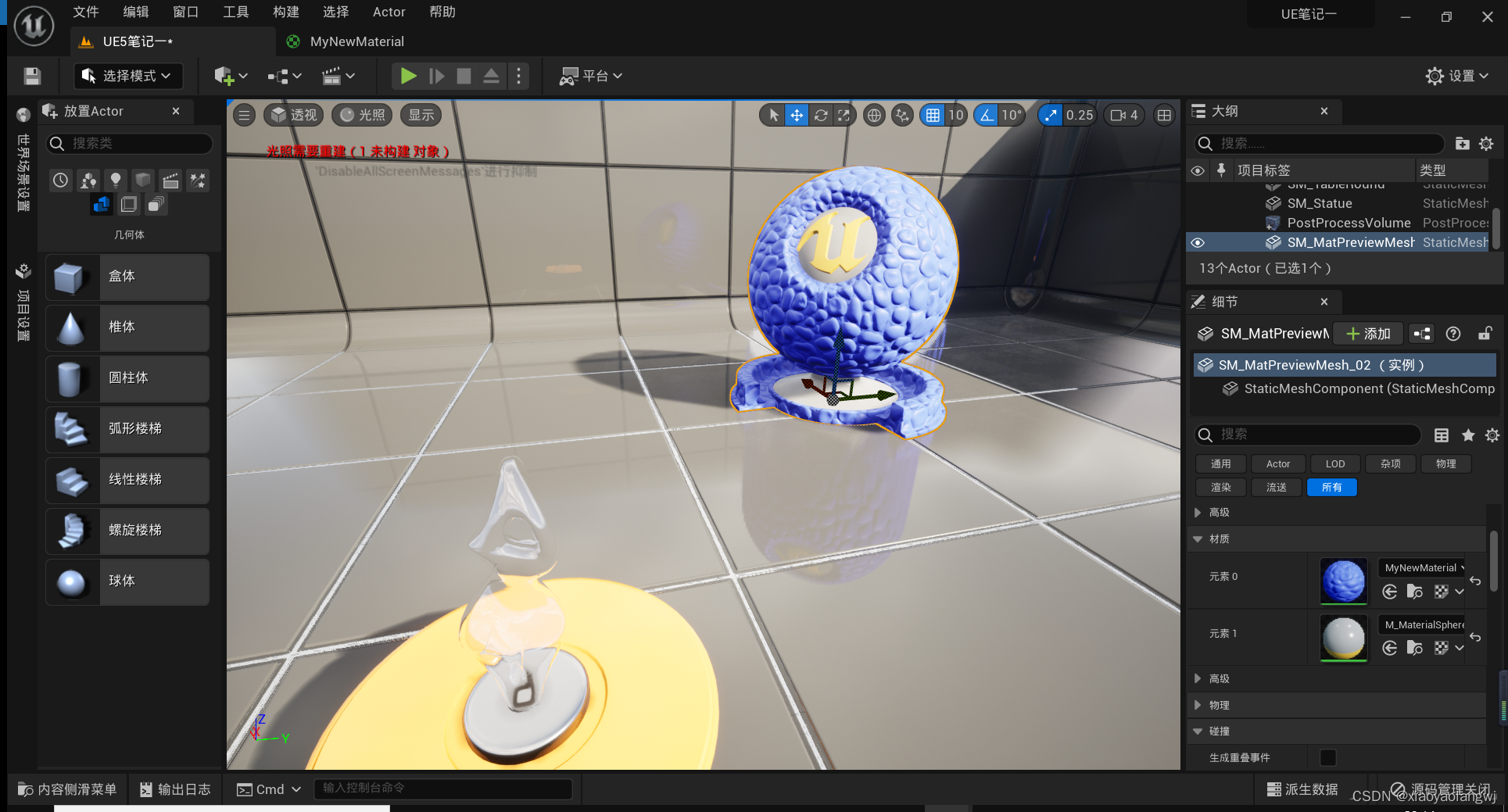Change grid snap value 10
Screen dimensions: 1508x812
(x=956, y=116)
